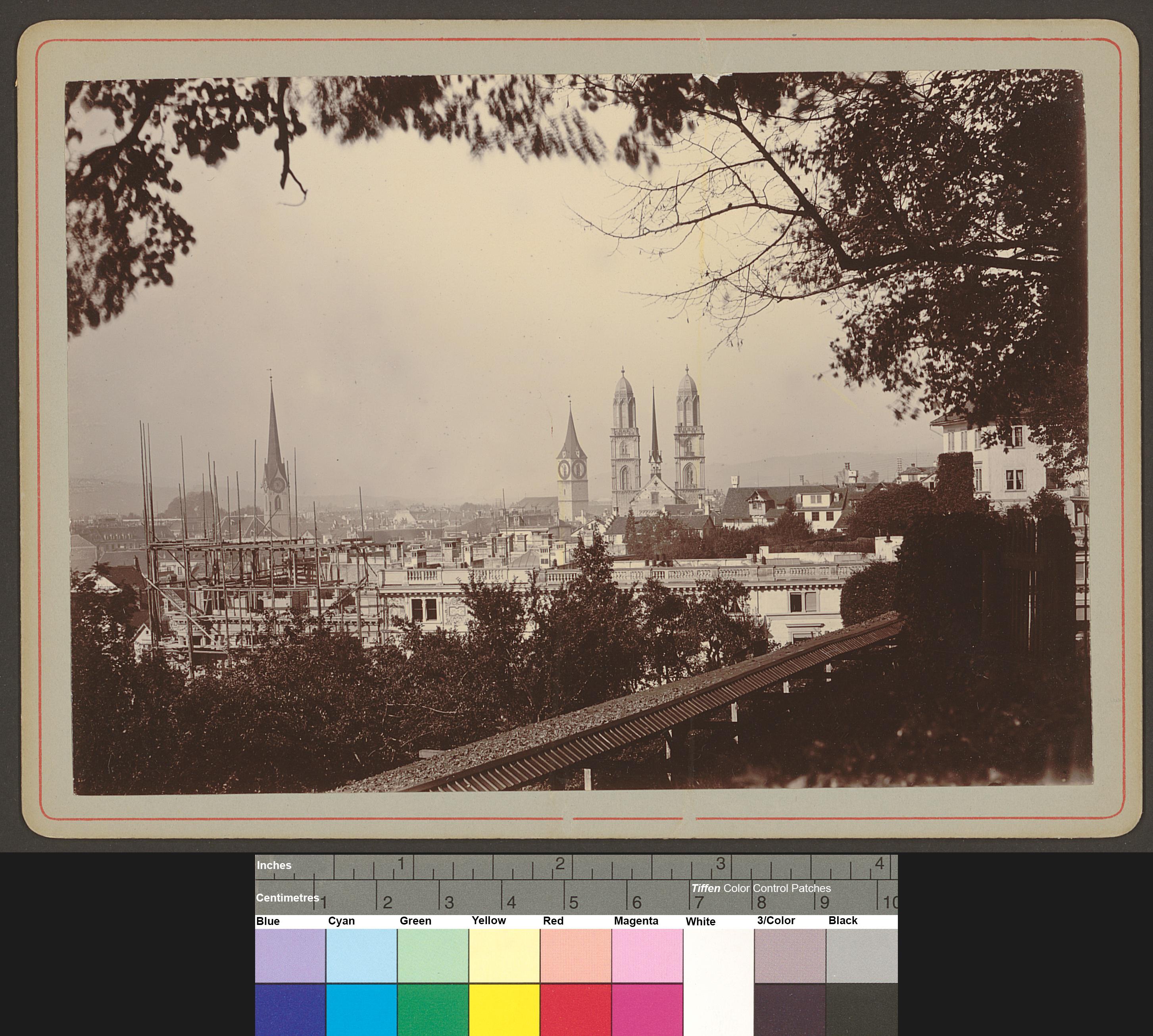Select the pale cyan patch under Cyan

pos(361,956)
